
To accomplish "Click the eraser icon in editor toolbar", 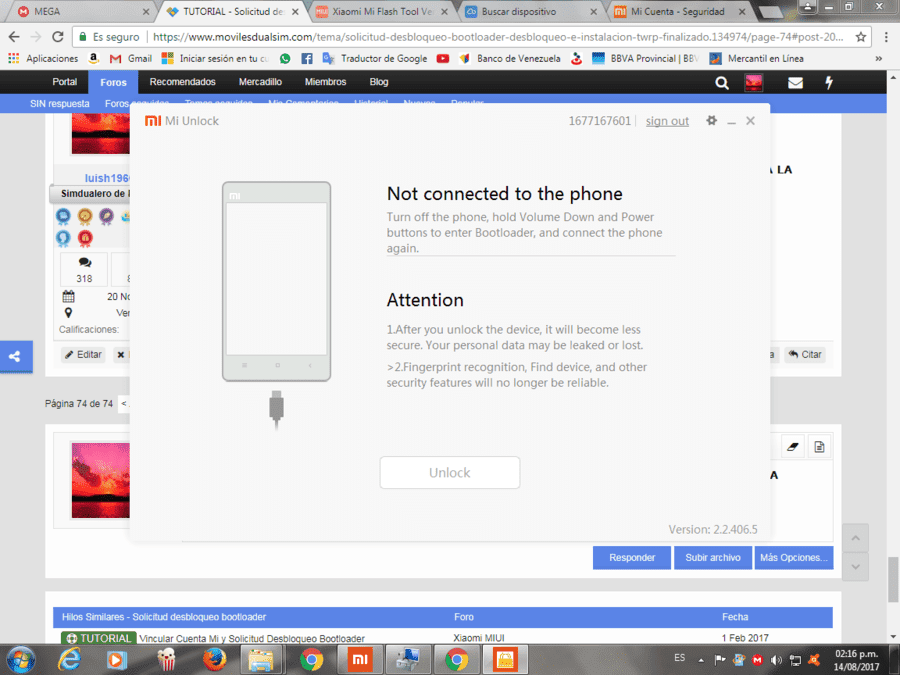I will click(x=793, y=447).
